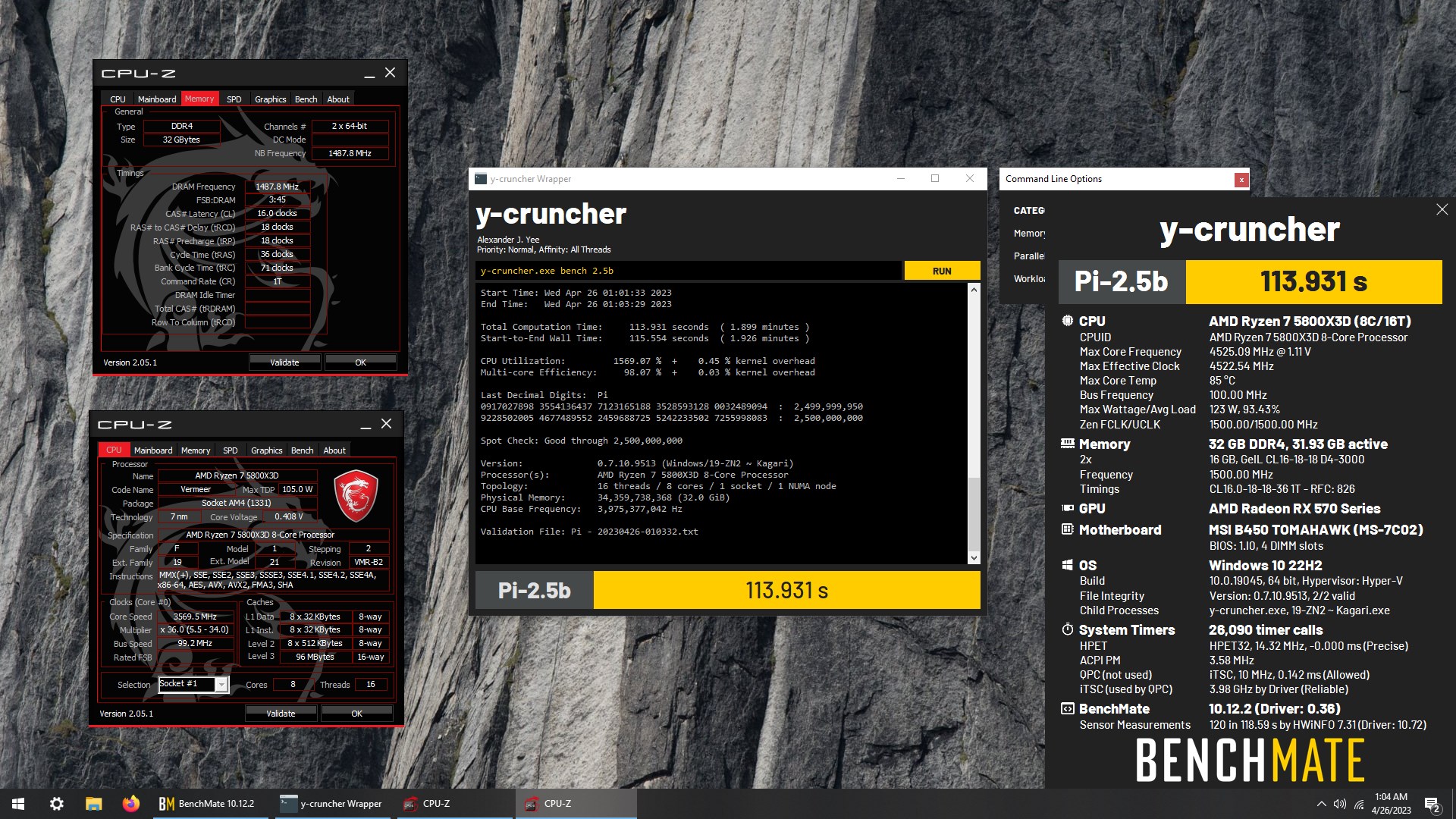Maximize the y-cruncher Wrapper window
Image resolution: width=1456 pixels, height=819 pixels.
[935, 179]
